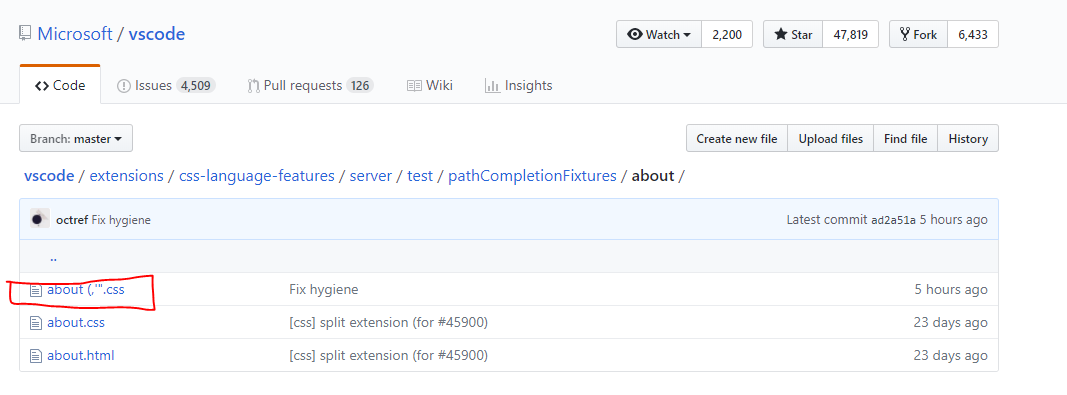This screenshot has height=395, width=1067.
Task: Open the file about (,'".css
Action: (86, 289)
